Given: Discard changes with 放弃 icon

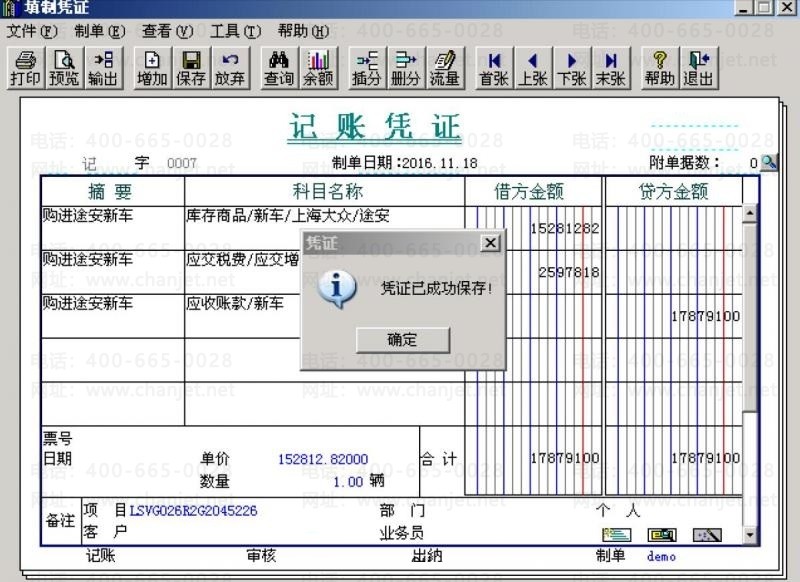Looking at the screenshot, I should pos(230,68).
